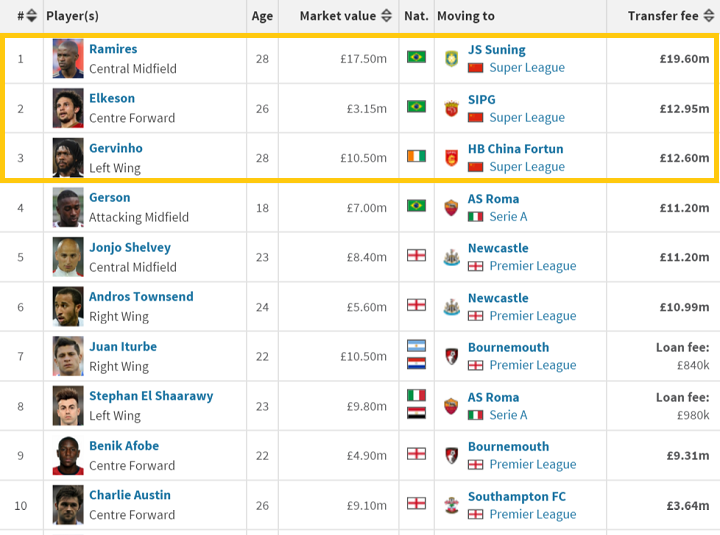Viewport: 720px width, 535px height.
Task: Click the JS Suning club crest icon
Action: (x=451, y=58)
